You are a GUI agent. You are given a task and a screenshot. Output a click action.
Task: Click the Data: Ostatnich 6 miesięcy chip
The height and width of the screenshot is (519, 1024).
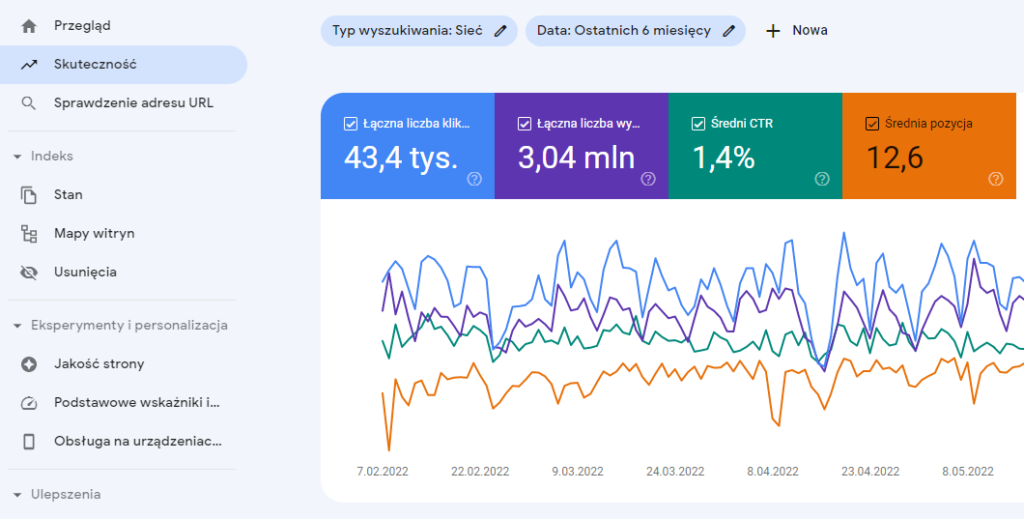[x=635, y=31]
